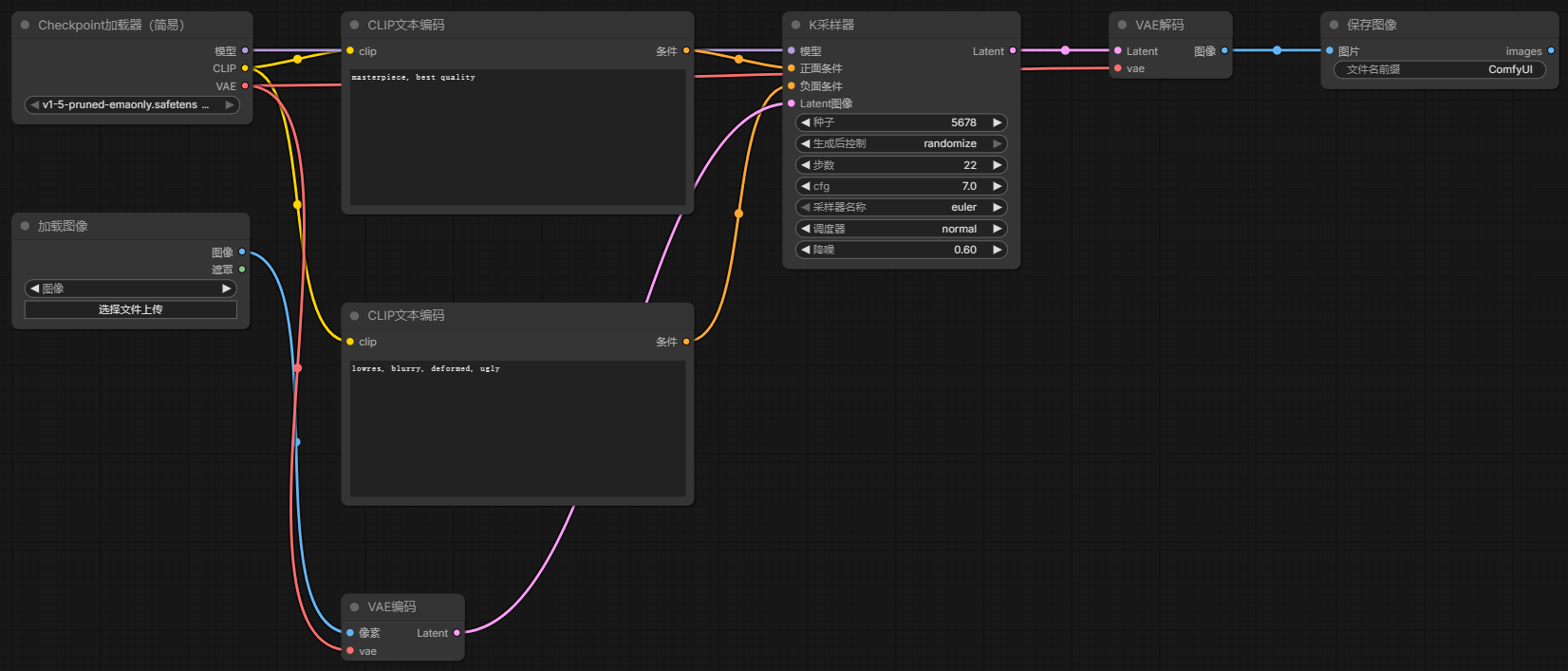The height and width of the screenshot is (671, 1568).
Task: Click the Latent output socket on VAE编码
Action: [x=457, y=633]
